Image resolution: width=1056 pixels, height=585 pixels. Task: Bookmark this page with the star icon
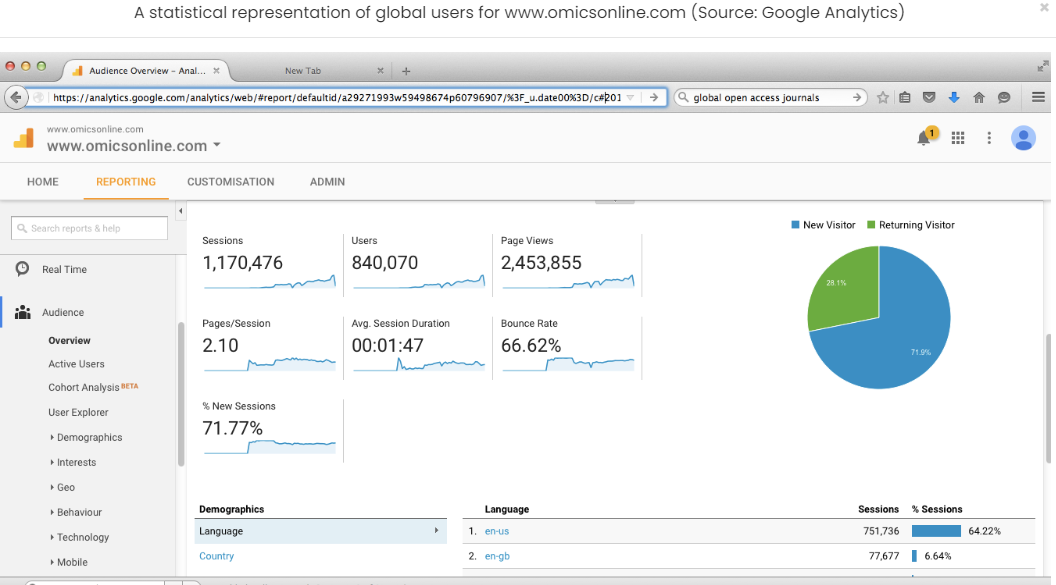[x=882, y=98]
